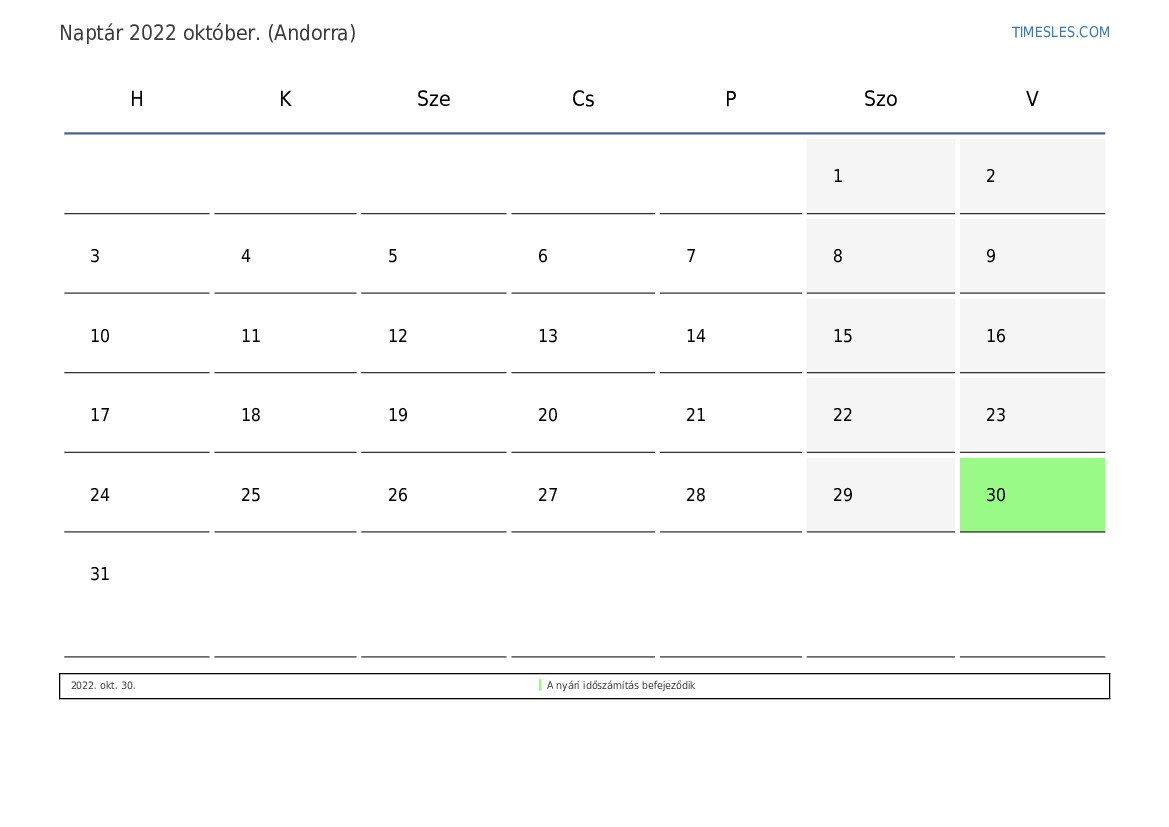The image size is (1169, 827).
Task: Click day 5 in the calendar
Action: click(x=433, y=256)
